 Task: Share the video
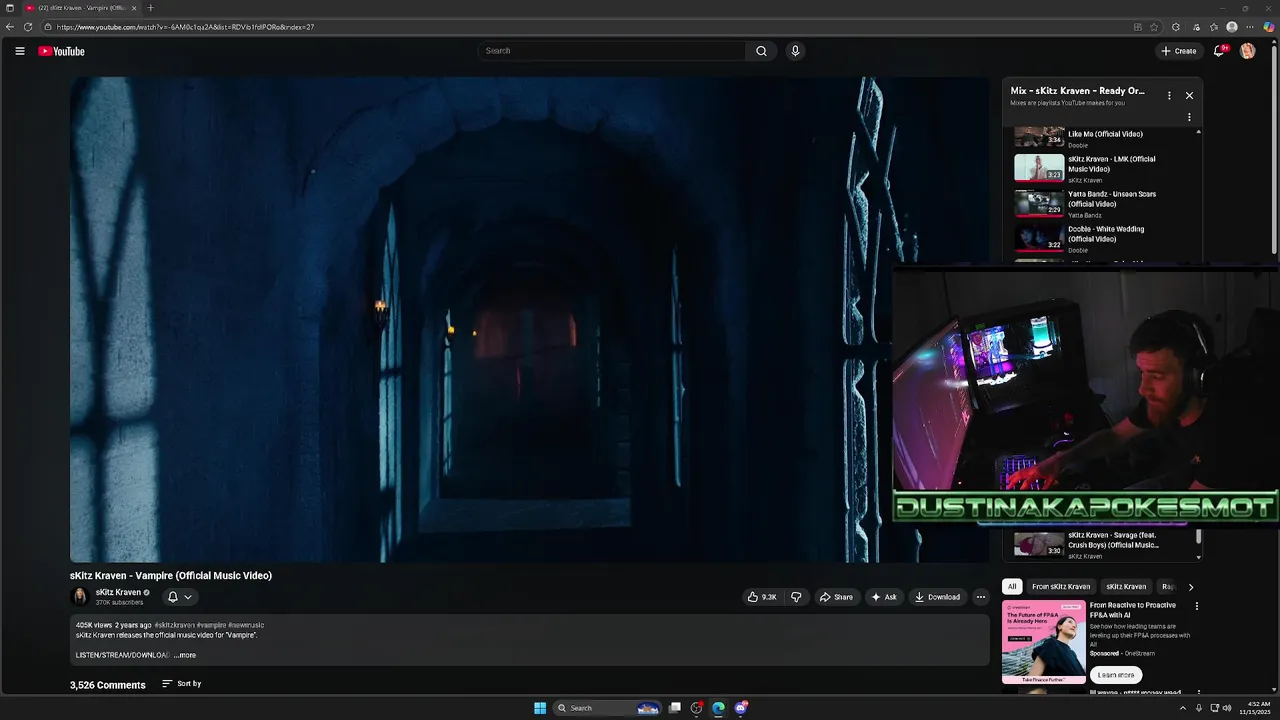tap(836, 597)
